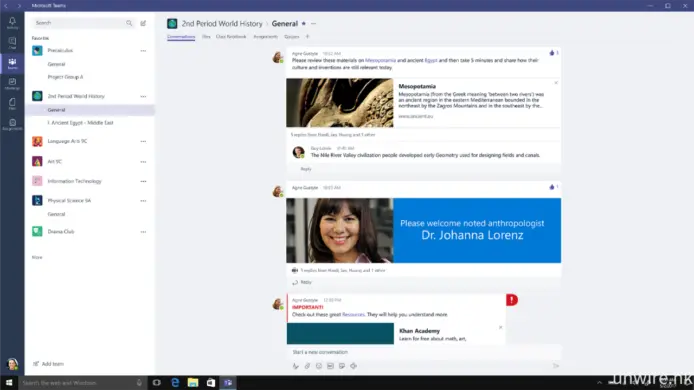Switch to the Assignments tab
Viewport: 694px width, 390px height.
266,37
